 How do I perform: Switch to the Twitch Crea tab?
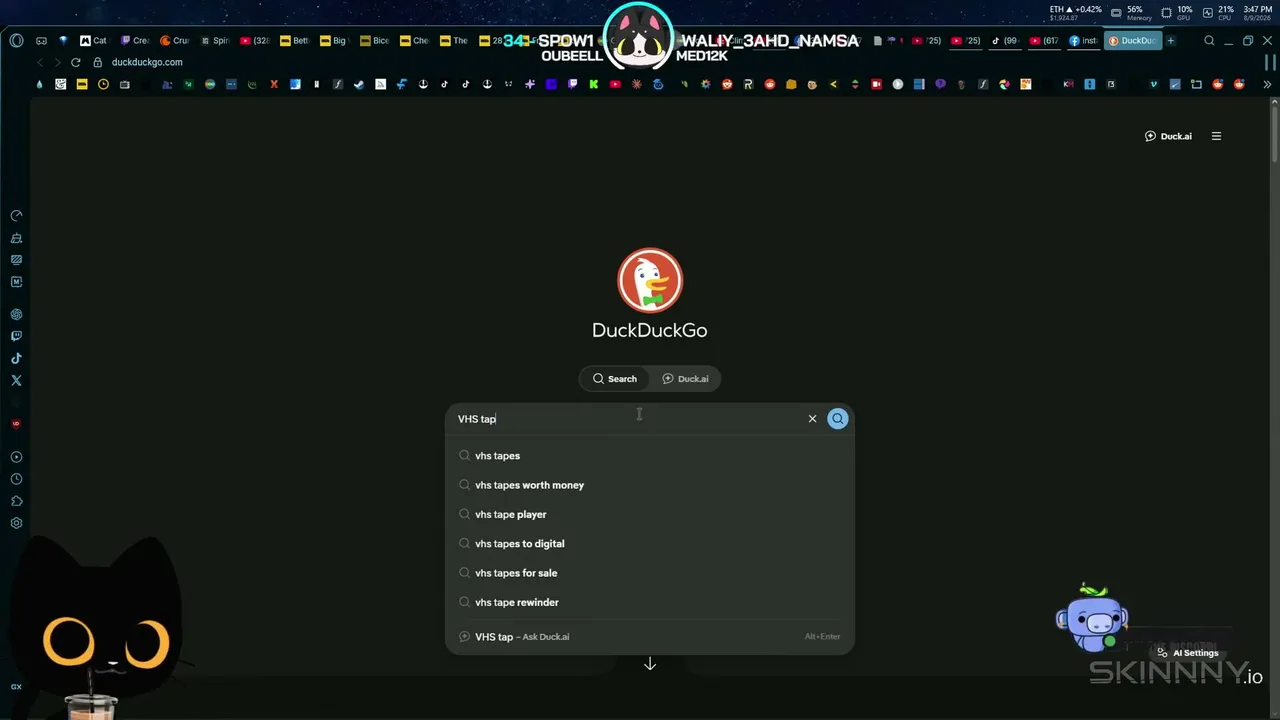tap(134, 41)
